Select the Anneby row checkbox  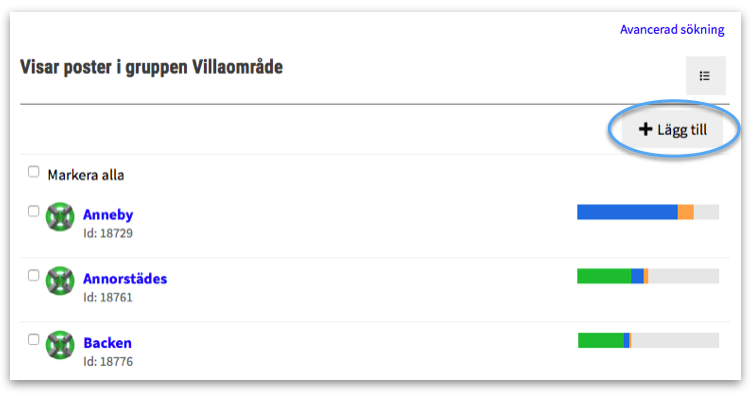(x=33, y=211)
